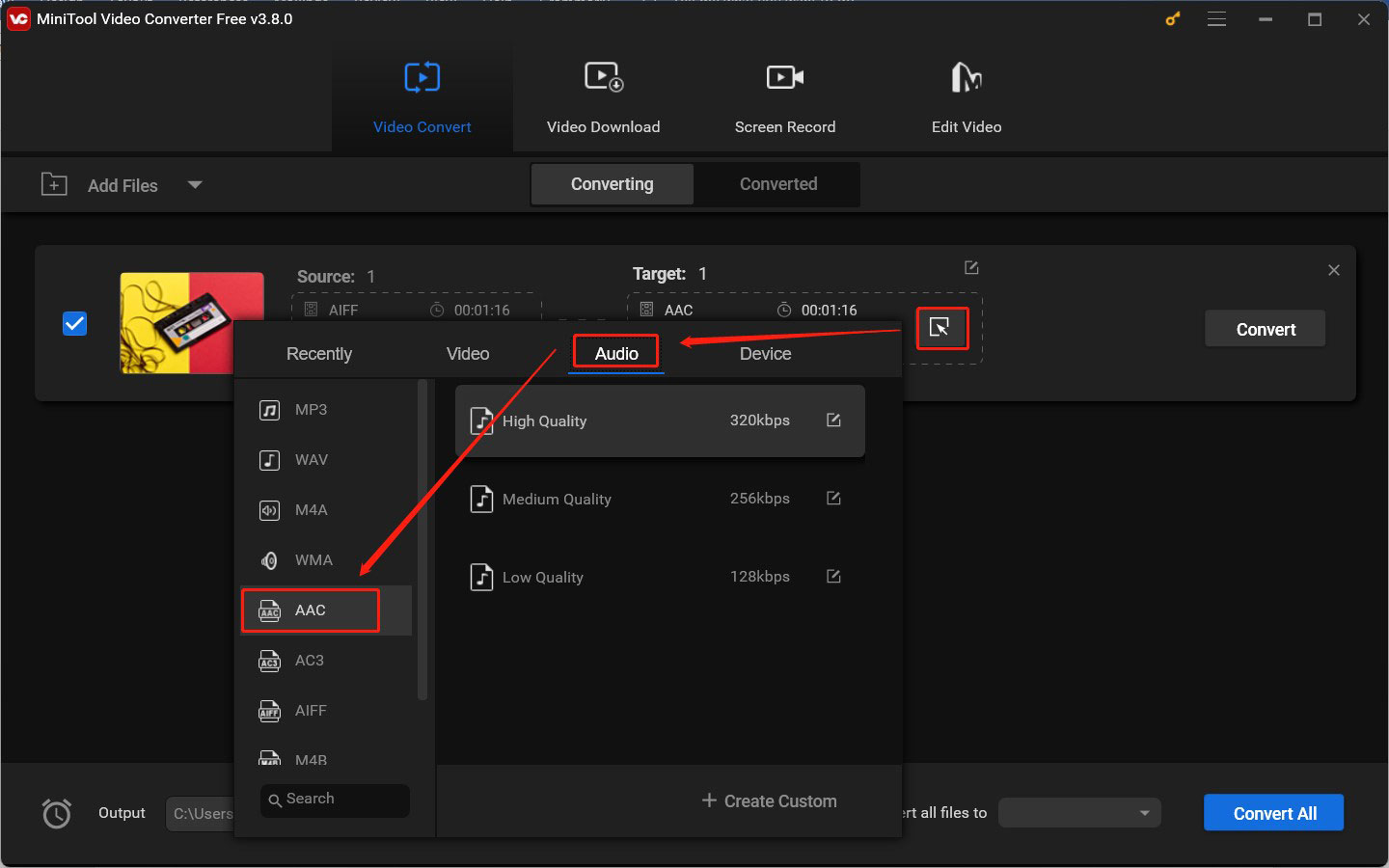Click Create Custom

(x=769, y=801)
